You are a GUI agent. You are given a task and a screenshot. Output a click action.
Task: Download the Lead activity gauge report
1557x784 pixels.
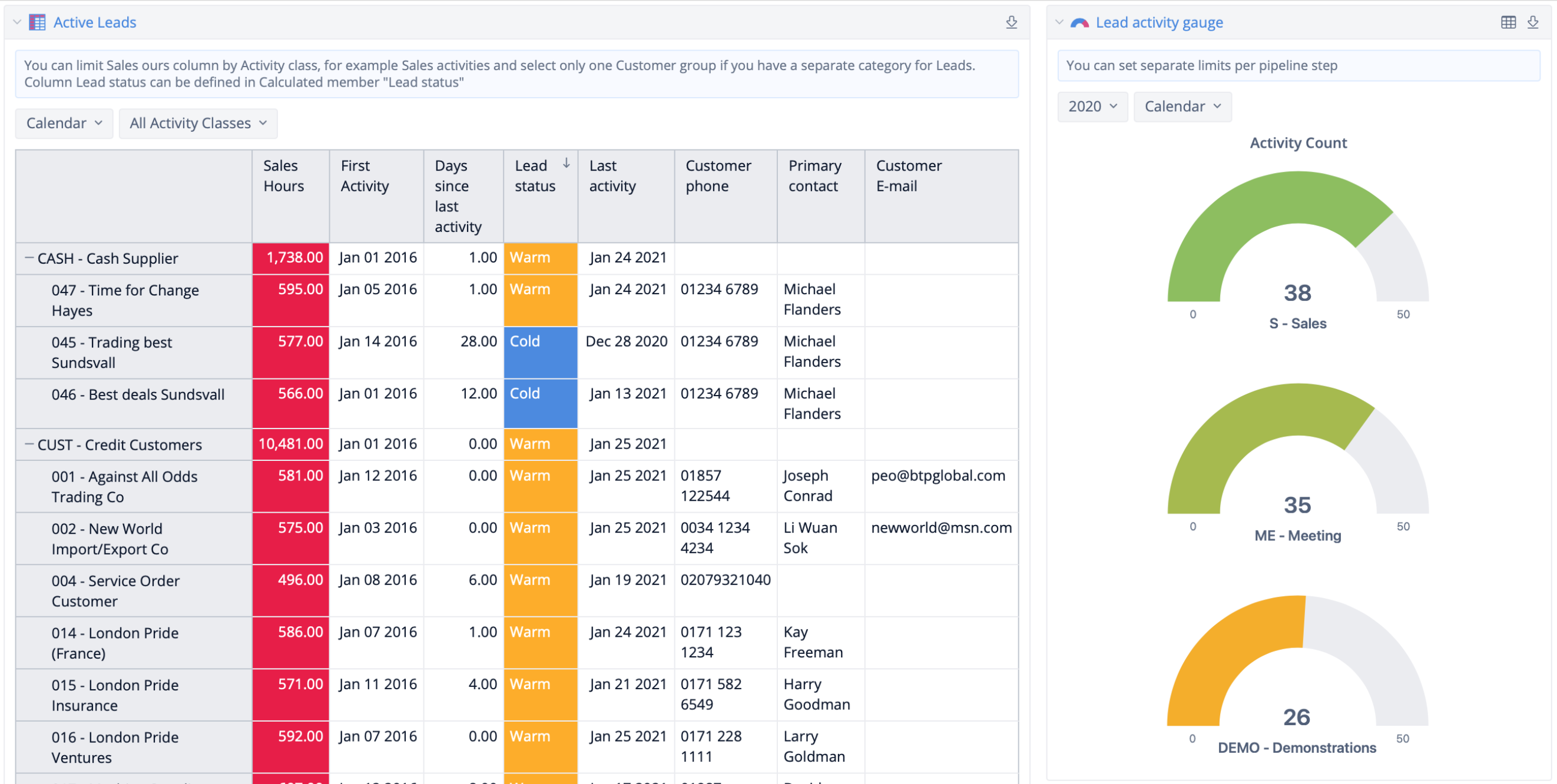point(1533,22)
